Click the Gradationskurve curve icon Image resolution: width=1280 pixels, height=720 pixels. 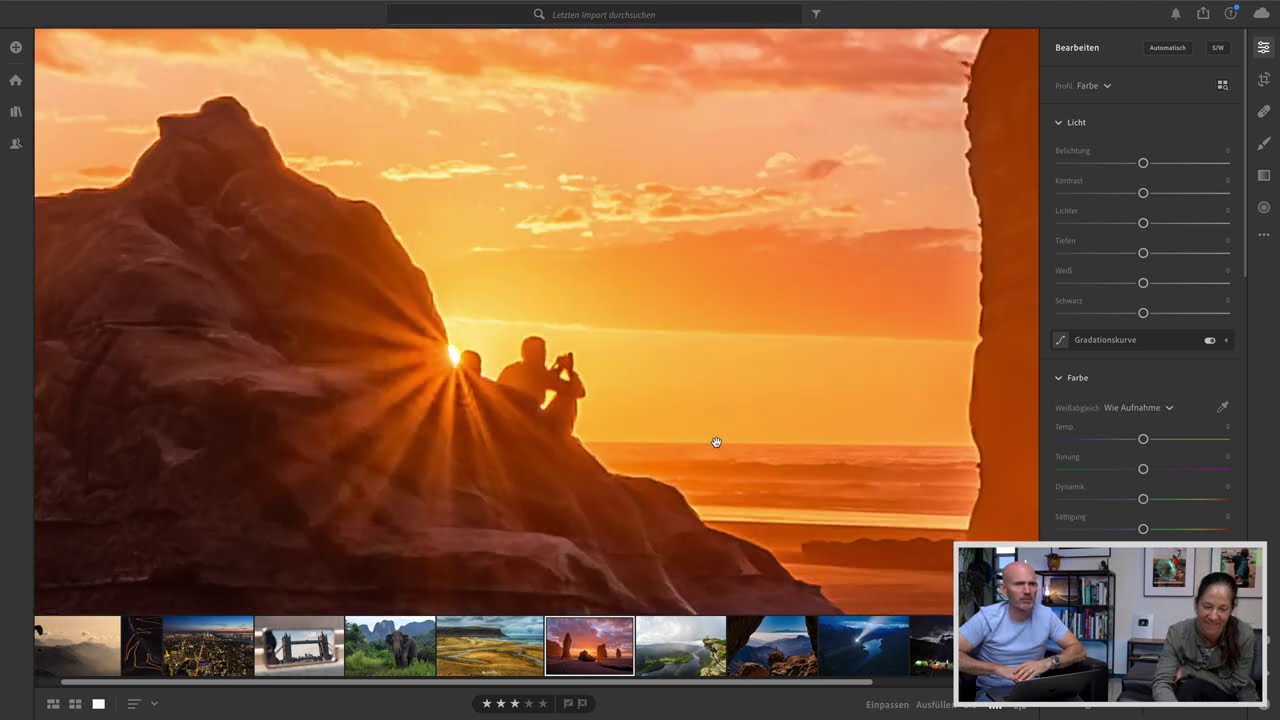point(1061,340)
